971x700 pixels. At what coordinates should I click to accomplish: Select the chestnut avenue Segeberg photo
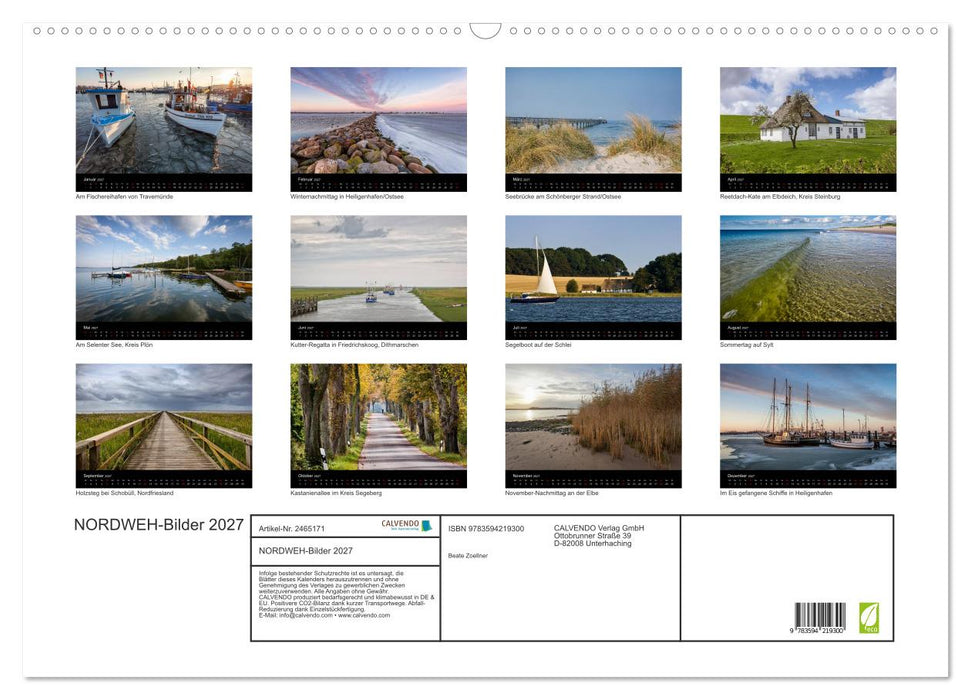378,417
